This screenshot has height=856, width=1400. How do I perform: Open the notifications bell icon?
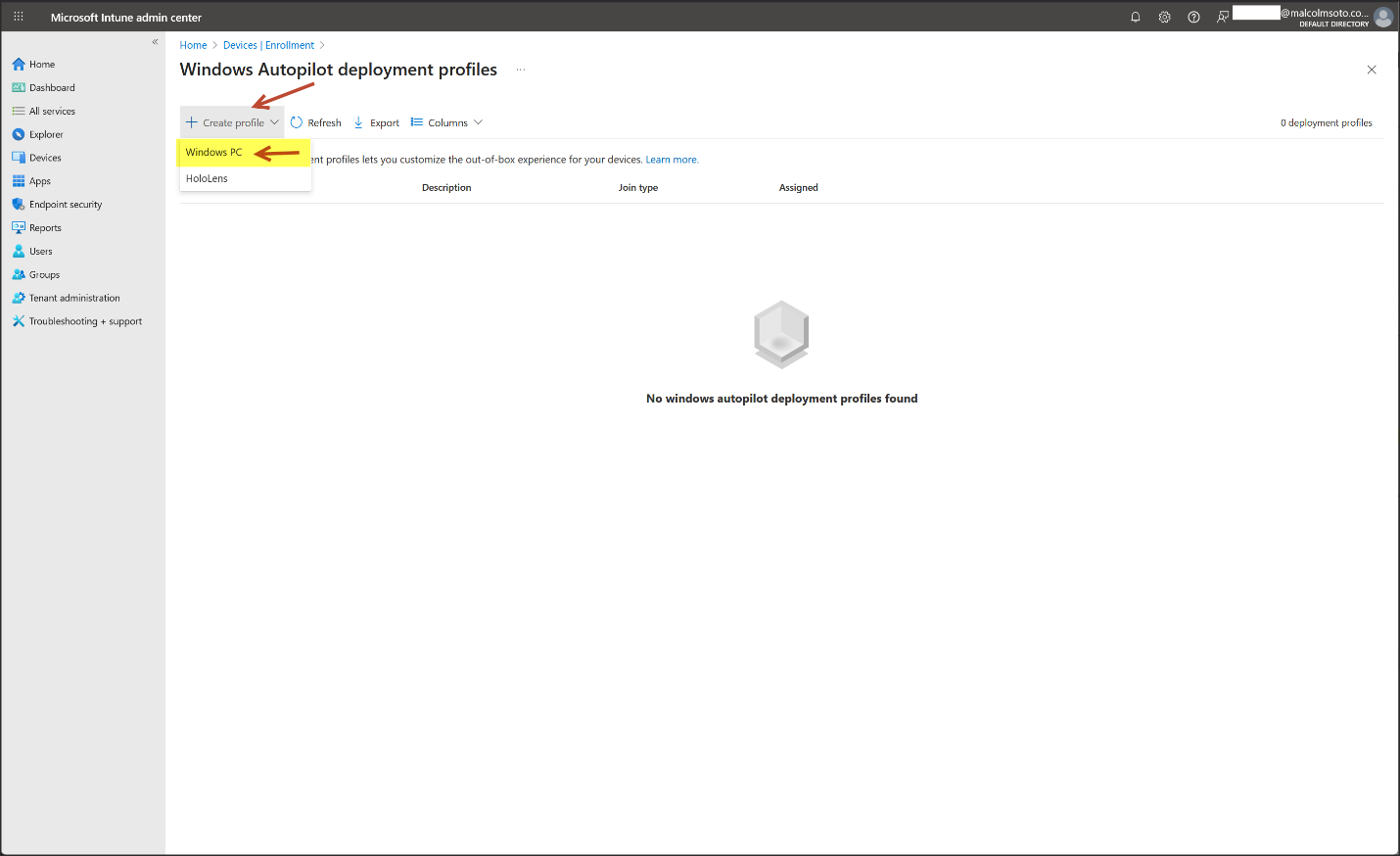click(x=1136, y=17)
